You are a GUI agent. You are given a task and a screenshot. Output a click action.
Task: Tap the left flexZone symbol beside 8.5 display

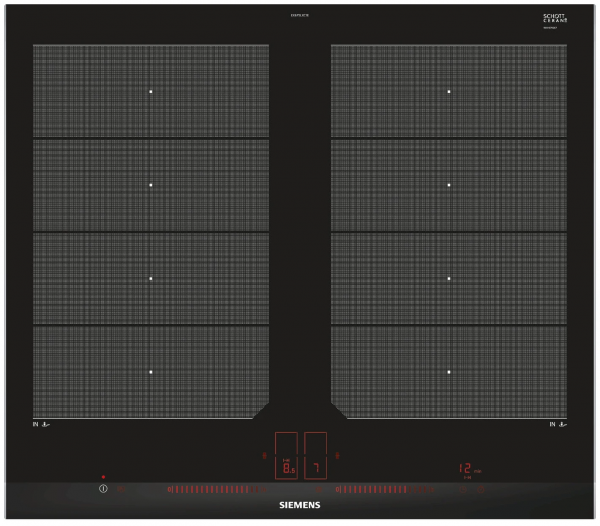pyautogui.click(x=264, y=455)
